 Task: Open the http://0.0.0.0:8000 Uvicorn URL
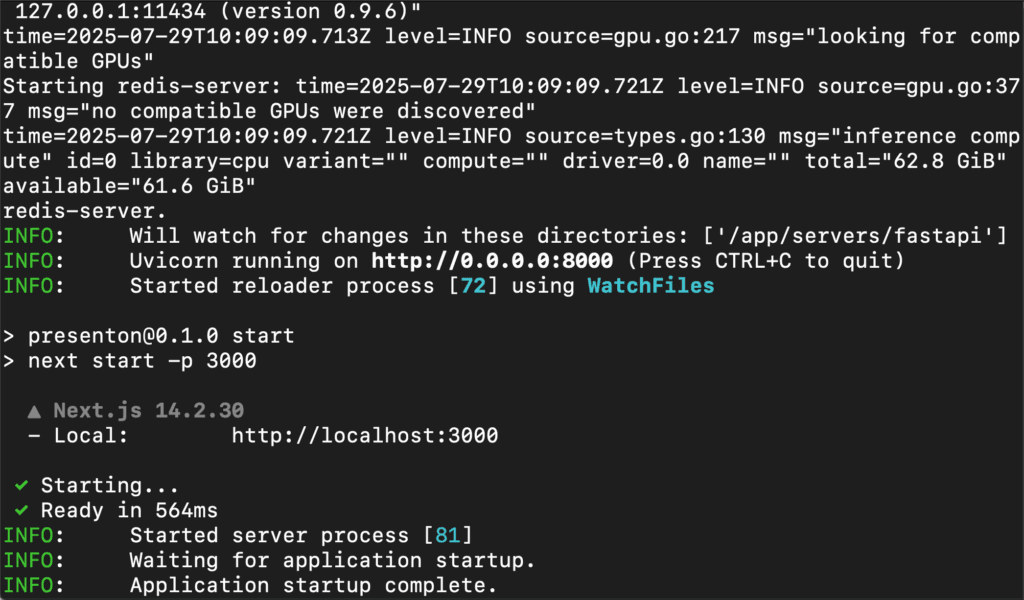tap(492, 261)
